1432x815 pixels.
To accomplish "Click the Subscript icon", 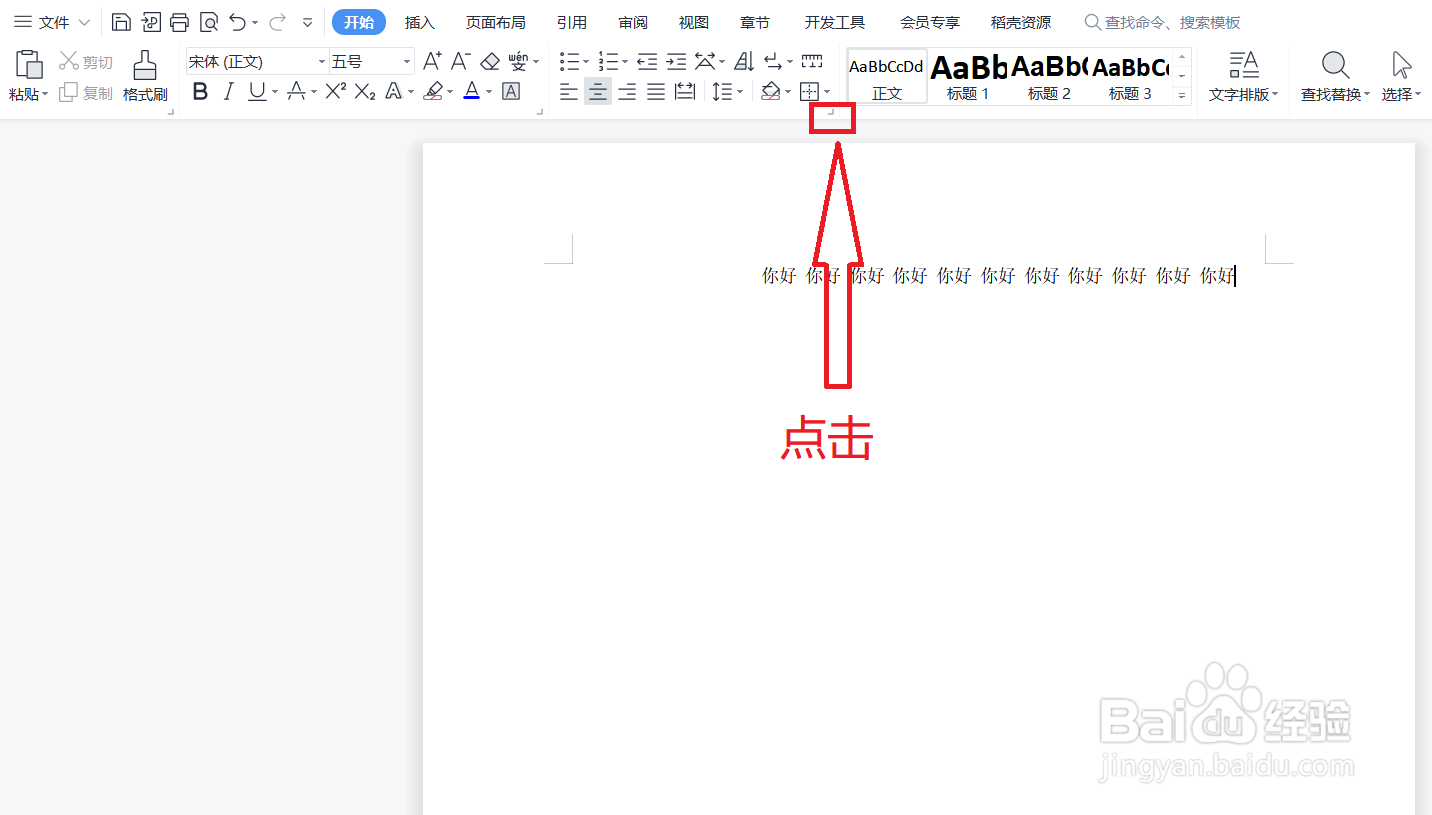I will click(x=364, y=92).
